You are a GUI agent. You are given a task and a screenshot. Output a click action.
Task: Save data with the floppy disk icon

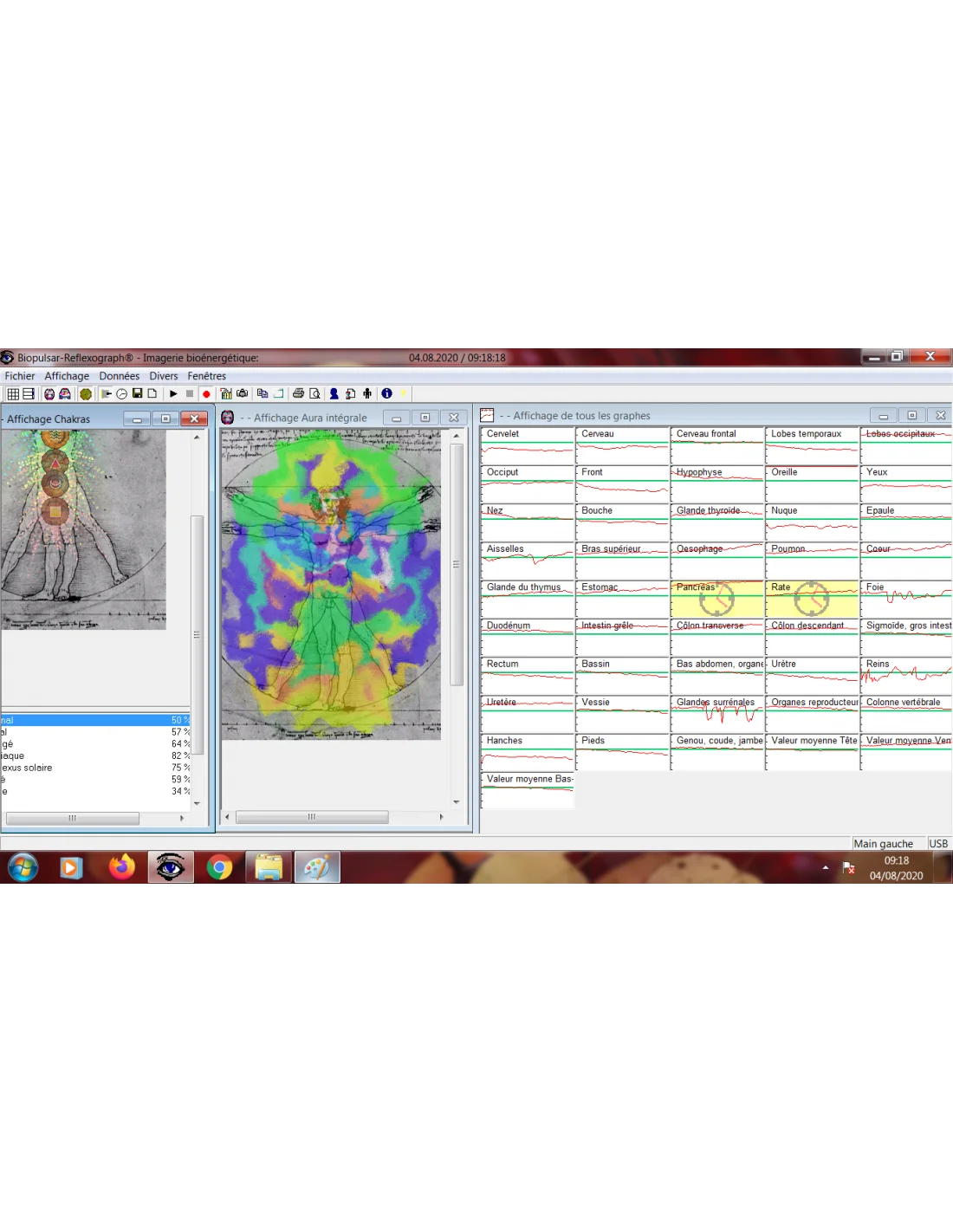click(137, 394)
